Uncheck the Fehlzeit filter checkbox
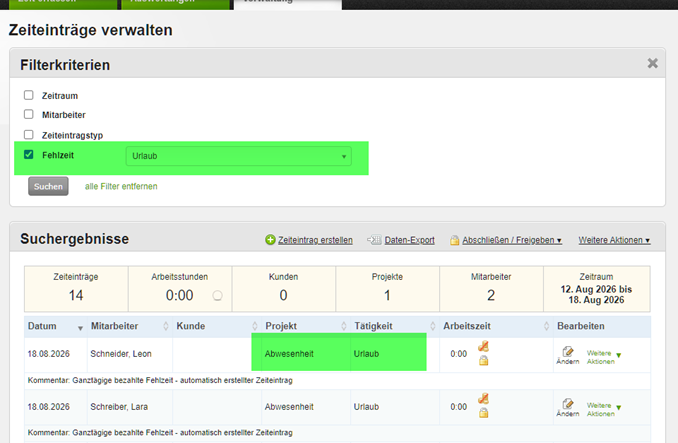The width and height of the screenshot is (678, 443). (x=29, y=154)
